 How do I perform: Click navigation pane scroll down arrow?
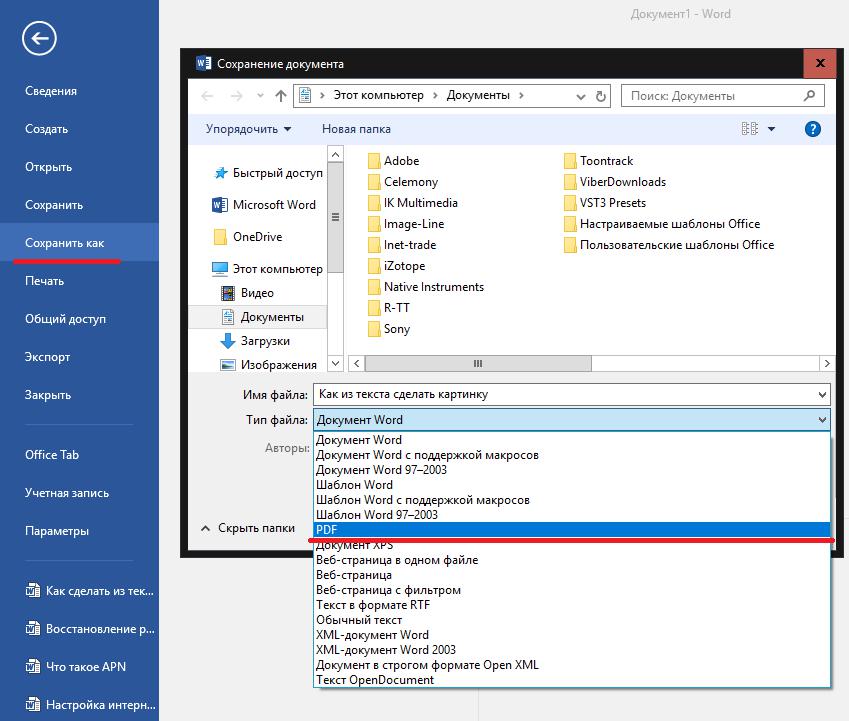pyautogui.click(x=336, y=363)
